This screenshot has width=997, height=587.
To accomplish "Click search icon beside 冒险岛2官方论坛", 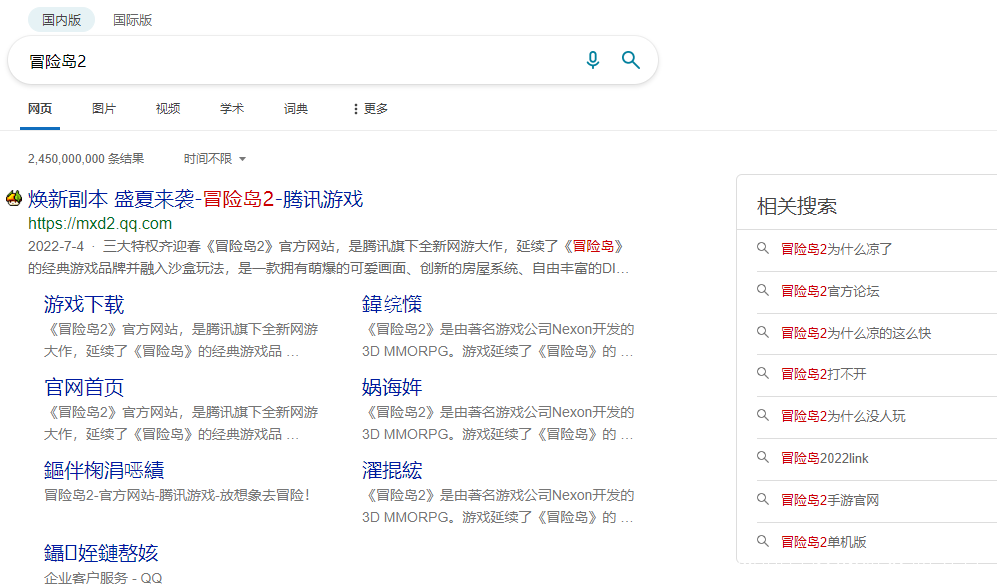I will [x=763, y=291].
